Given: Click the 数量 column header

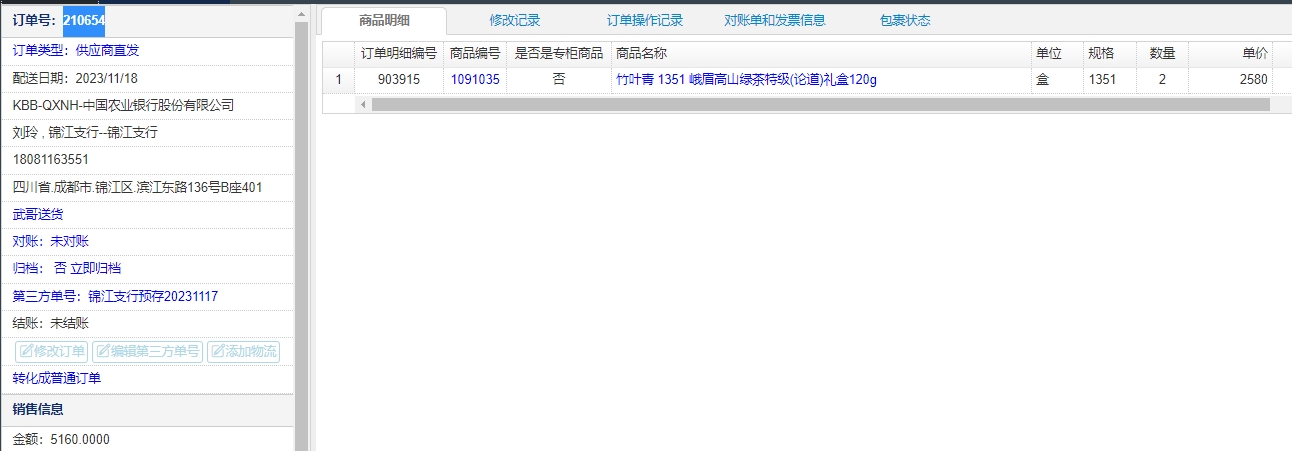Looking at the screenshot, I should click(1162, 53).
